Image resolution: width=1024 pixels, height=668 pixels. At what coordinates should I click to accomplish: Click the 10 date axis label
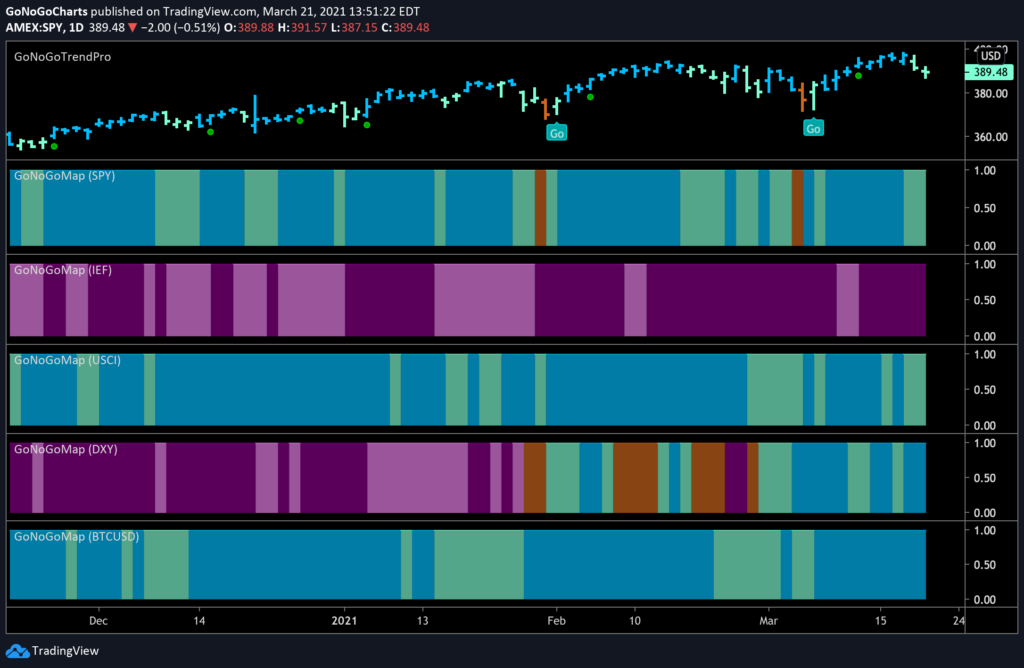coord(635,620)
